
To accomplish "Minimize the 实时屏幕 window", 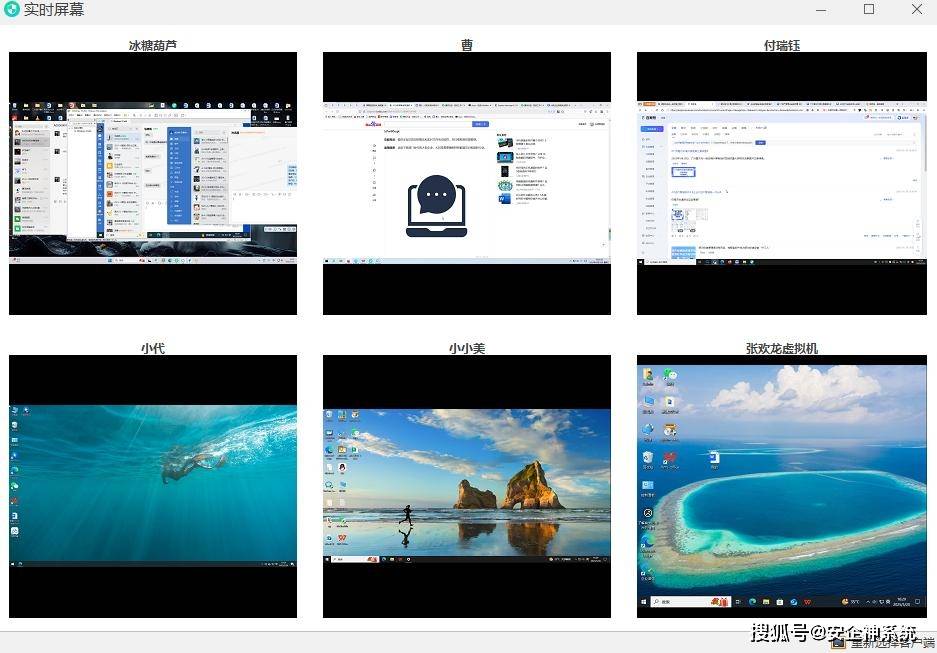I will pos(821,10).
